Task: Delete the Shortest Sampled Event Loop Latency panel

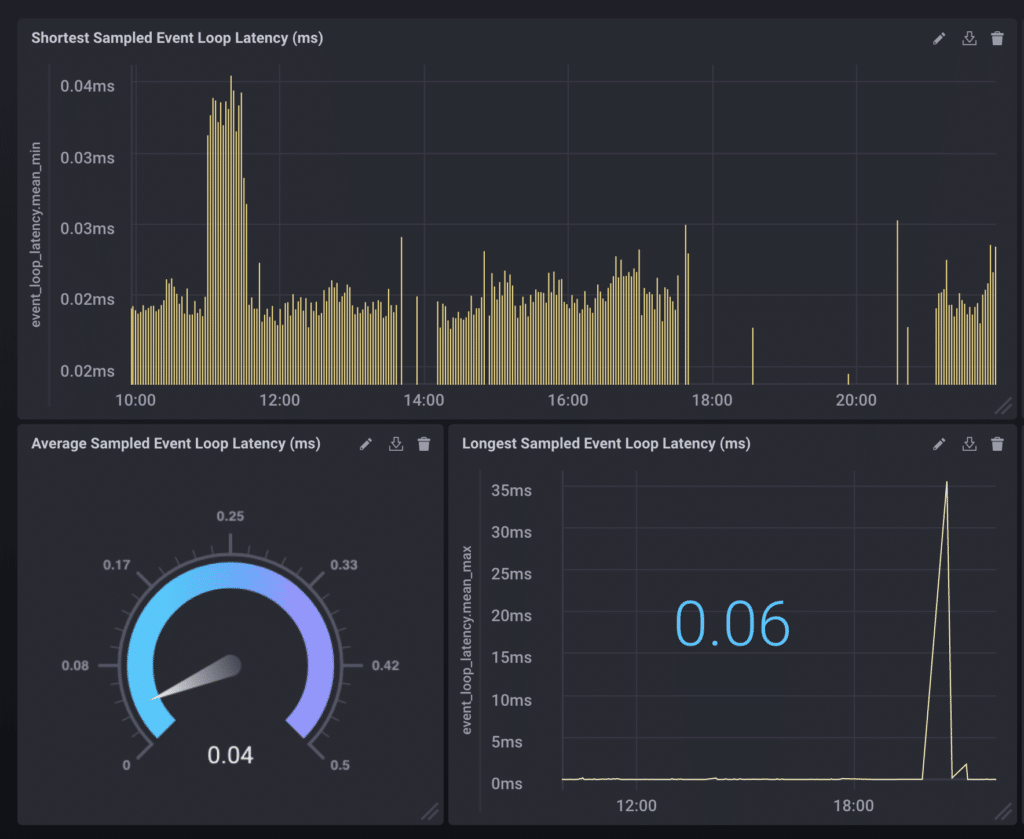Action: [997, 39]
